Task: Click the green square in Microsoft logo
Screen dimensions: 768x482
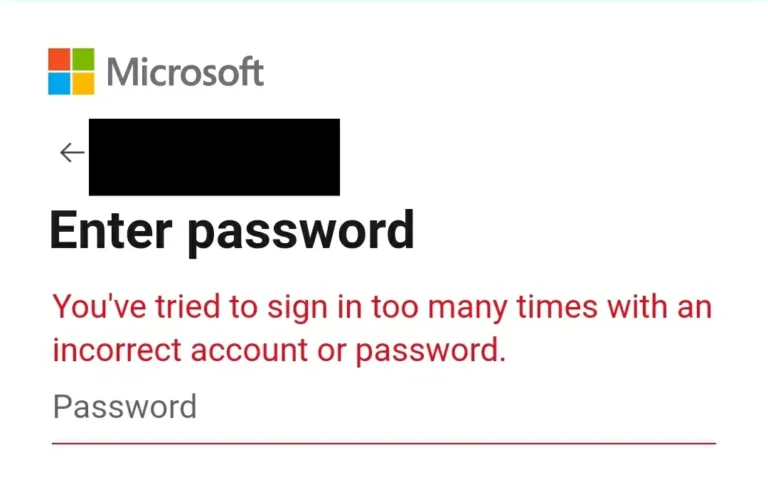Action: pyautogui.click(x=83, y=60)
